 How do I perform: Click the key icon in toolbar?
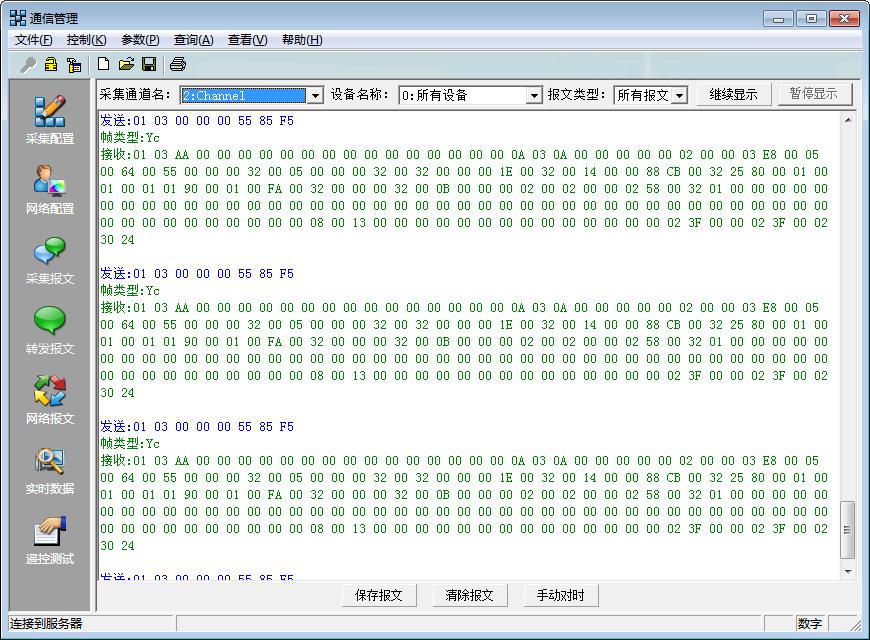pos(28,65)
